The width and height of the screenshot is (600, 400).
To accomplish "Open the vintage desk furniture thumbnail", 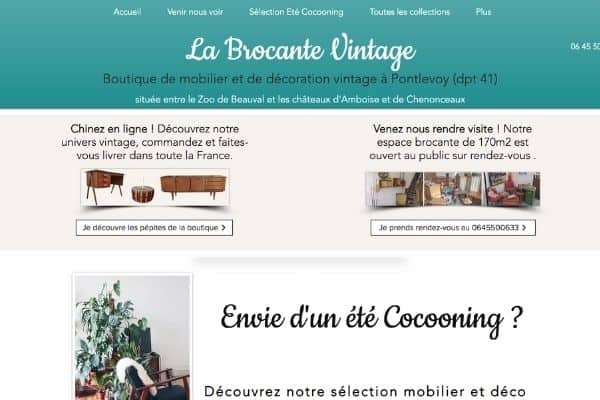I will (104, 187).
